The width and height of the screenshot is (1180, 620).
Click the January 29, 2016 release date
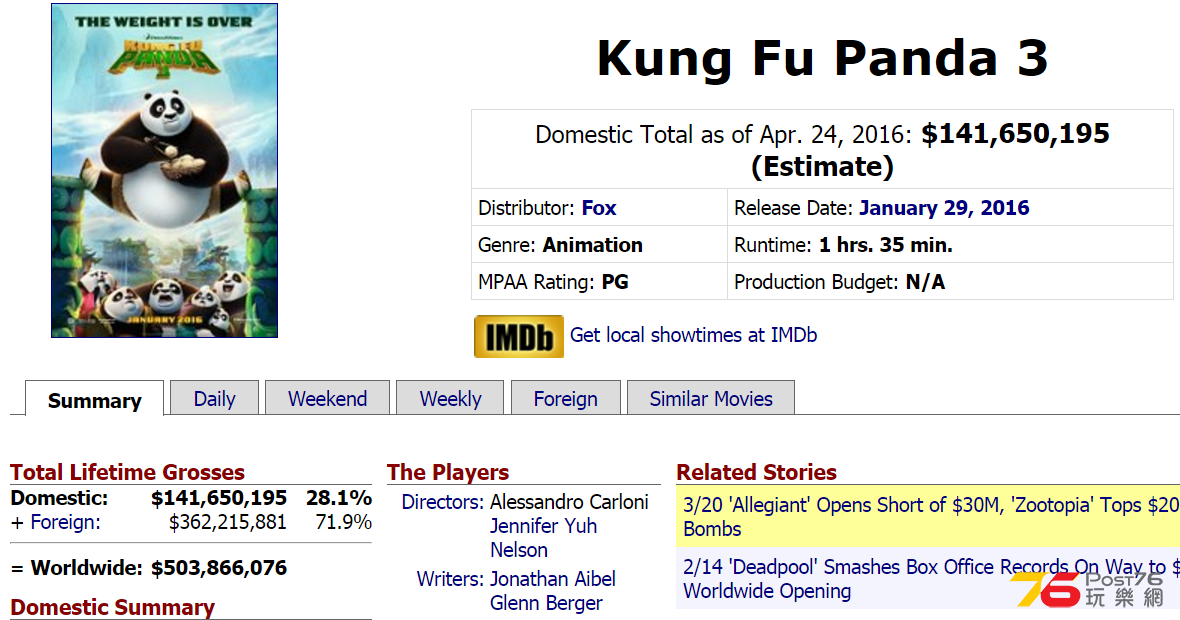[x=944, y=208]
